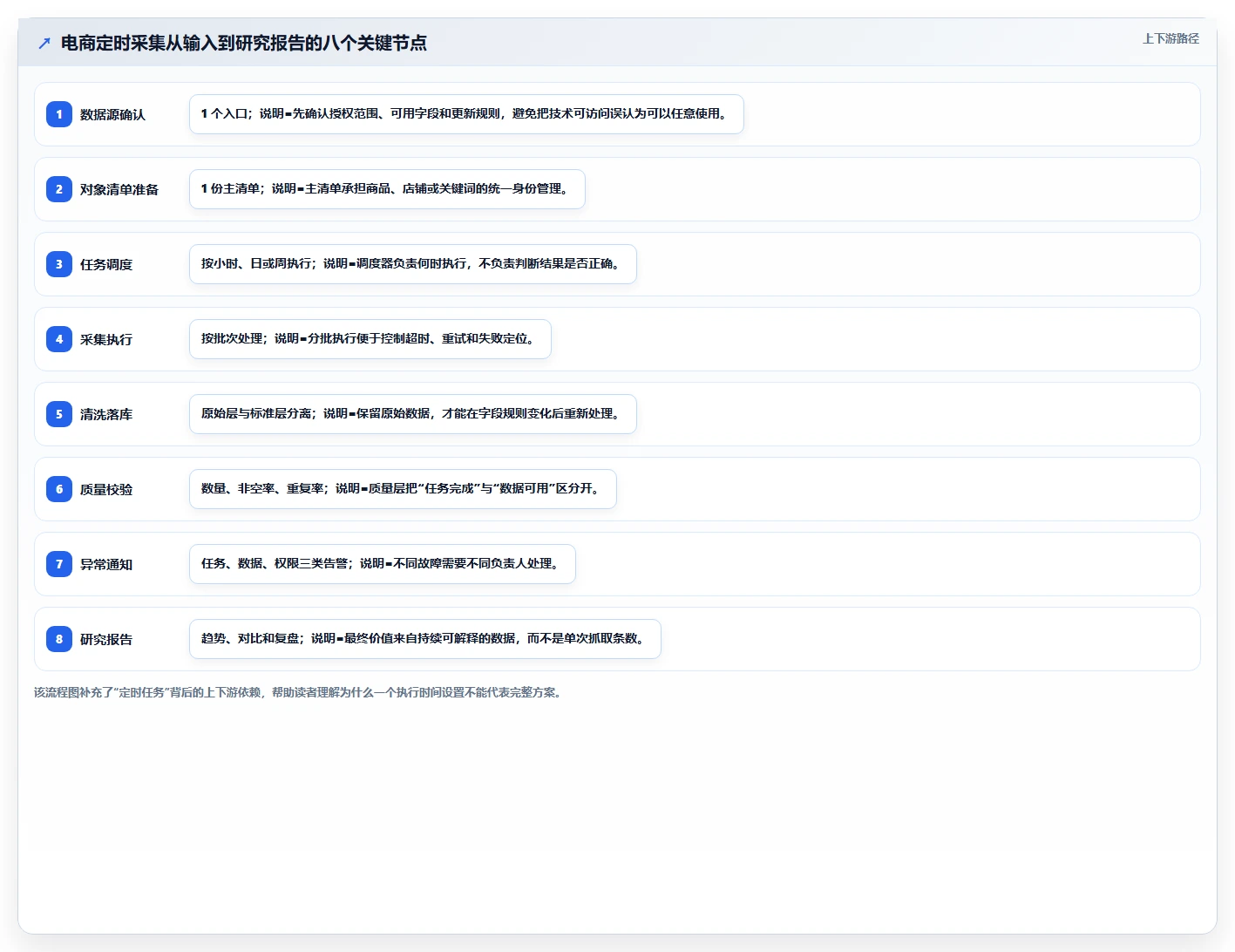Click the 研究报告 step label
The width and height of the screenshot is (1235, 952).
(106, 639)
